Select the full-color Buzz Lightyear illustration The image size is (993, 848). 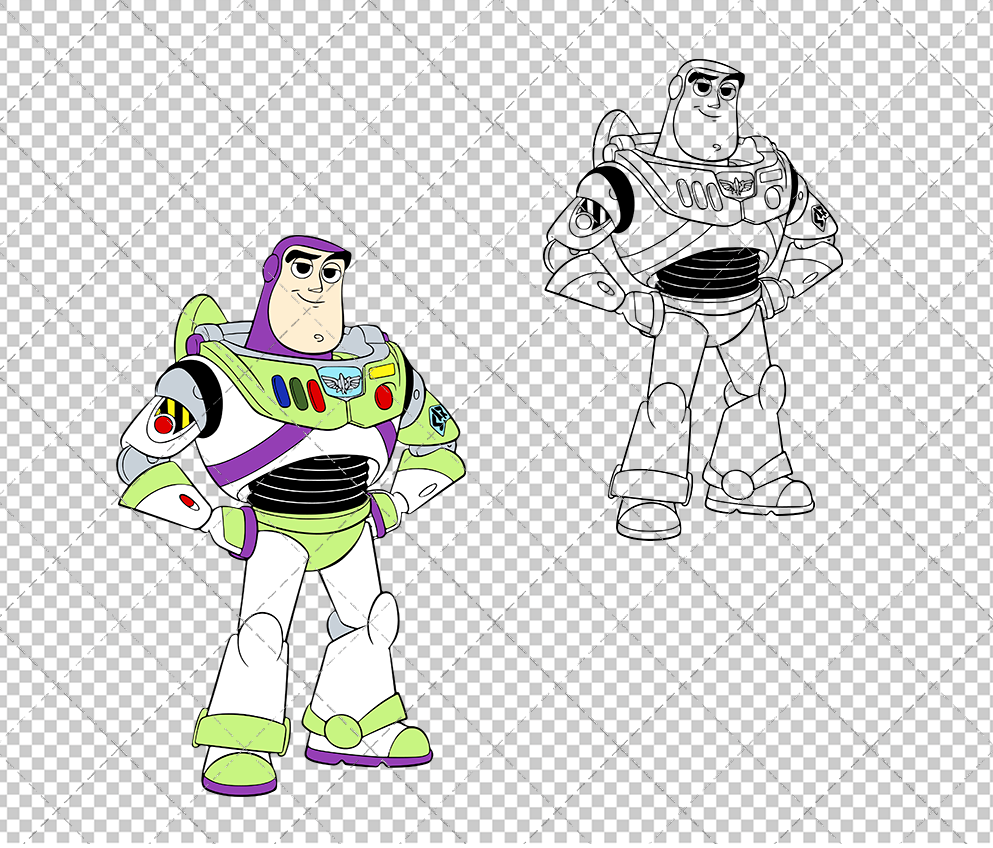[292, 516]
